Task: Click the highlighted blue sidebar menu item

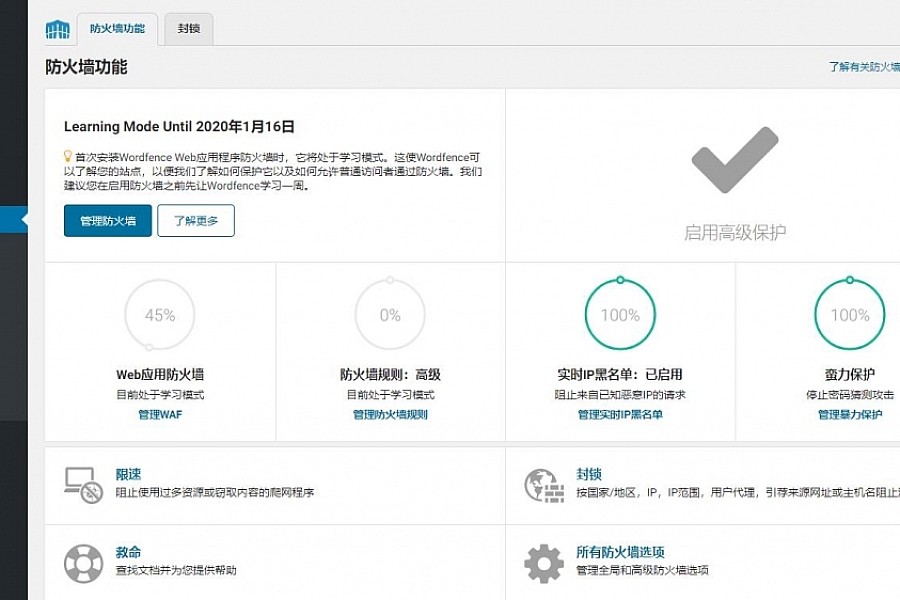Action: (14, 219)
